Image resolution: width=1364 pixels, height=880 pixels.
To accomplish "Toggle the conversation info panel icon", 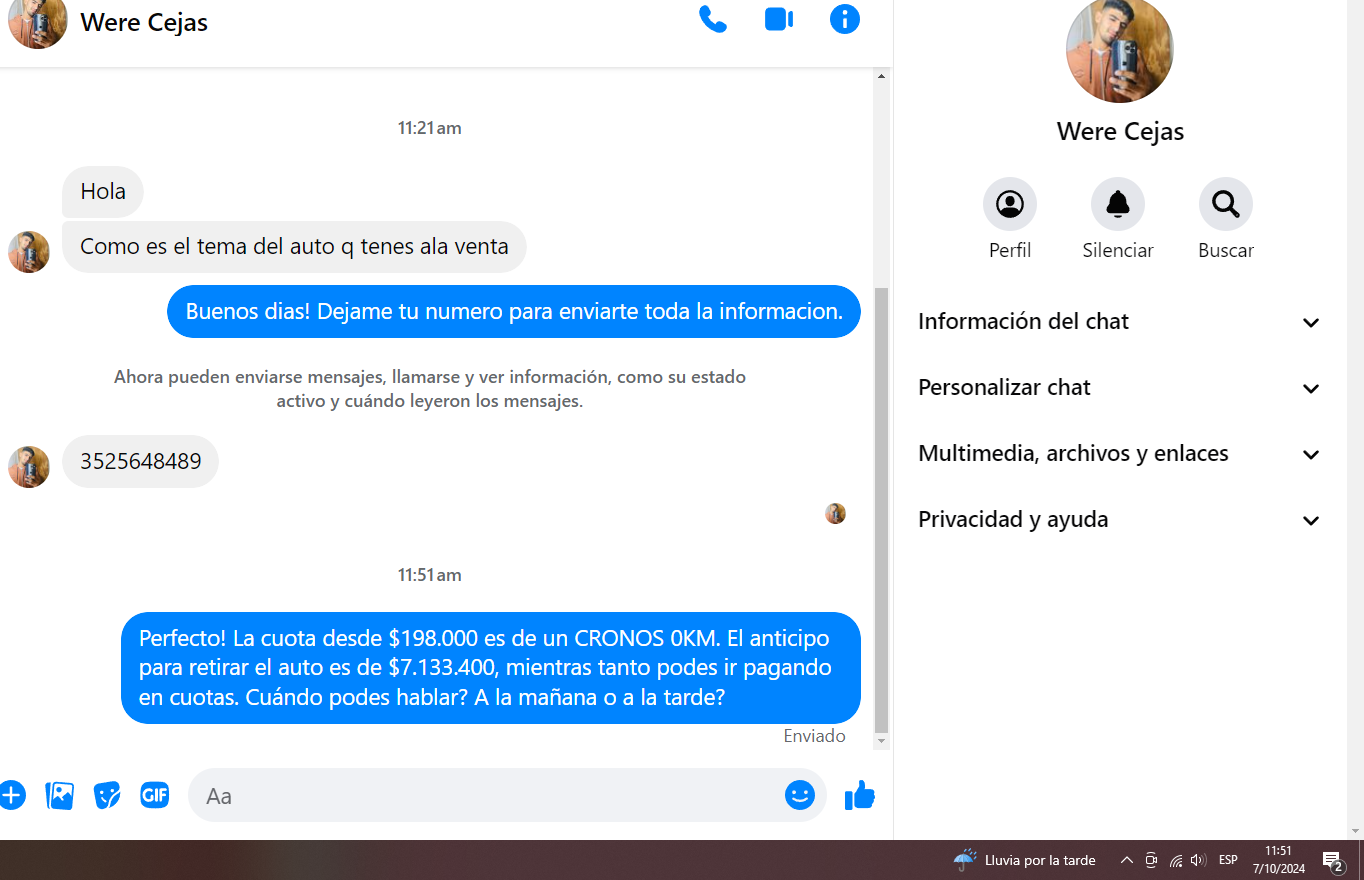I will tap(844, 19).
